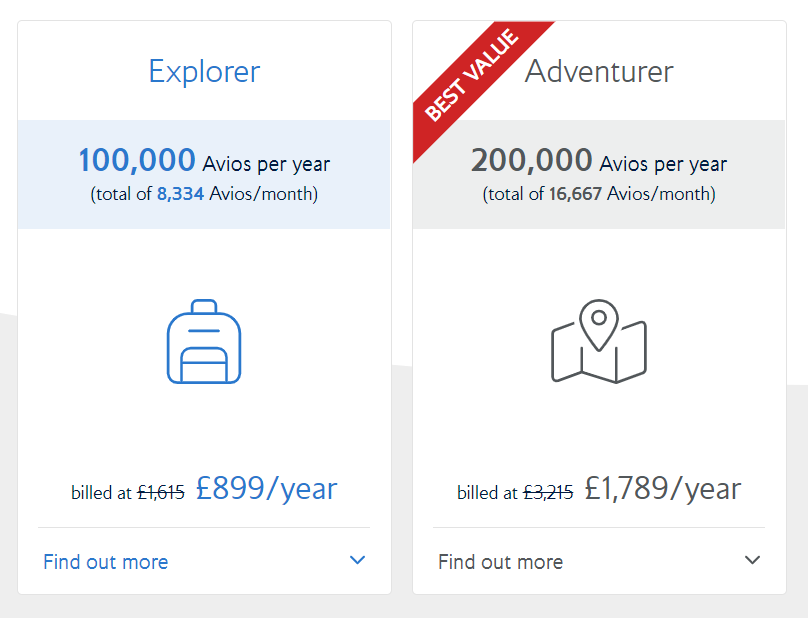The image size is (808, 618).
Task: Expand the Adventurer plan chevron arrow
Action: (x=752, y=560)
